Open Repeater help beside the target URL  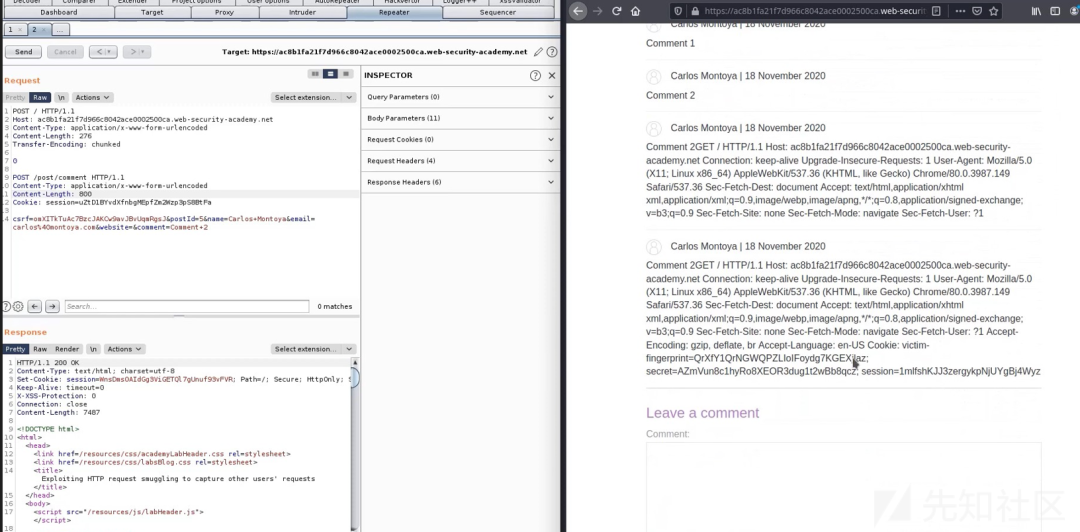click(x=552, y=52)
